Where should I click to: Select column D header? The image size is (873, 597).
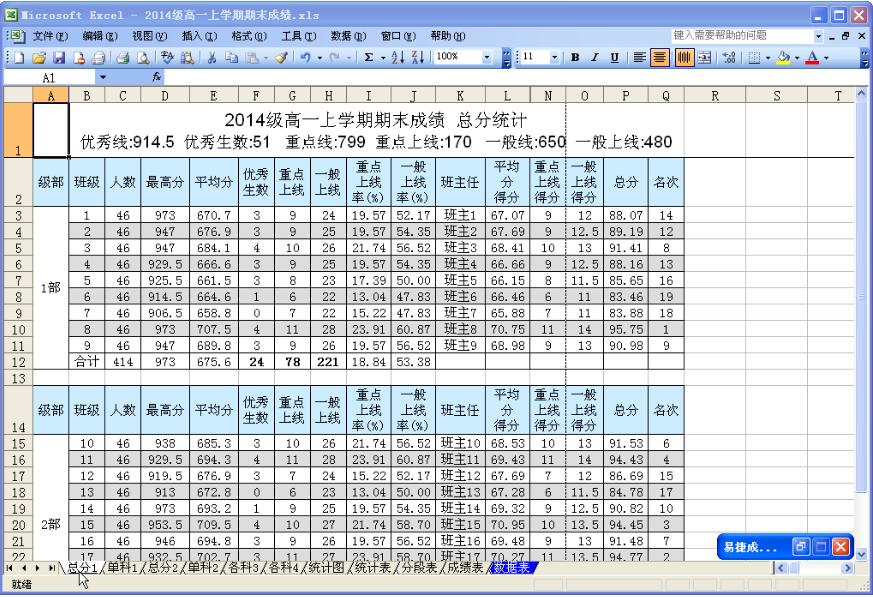click(165, 96)
